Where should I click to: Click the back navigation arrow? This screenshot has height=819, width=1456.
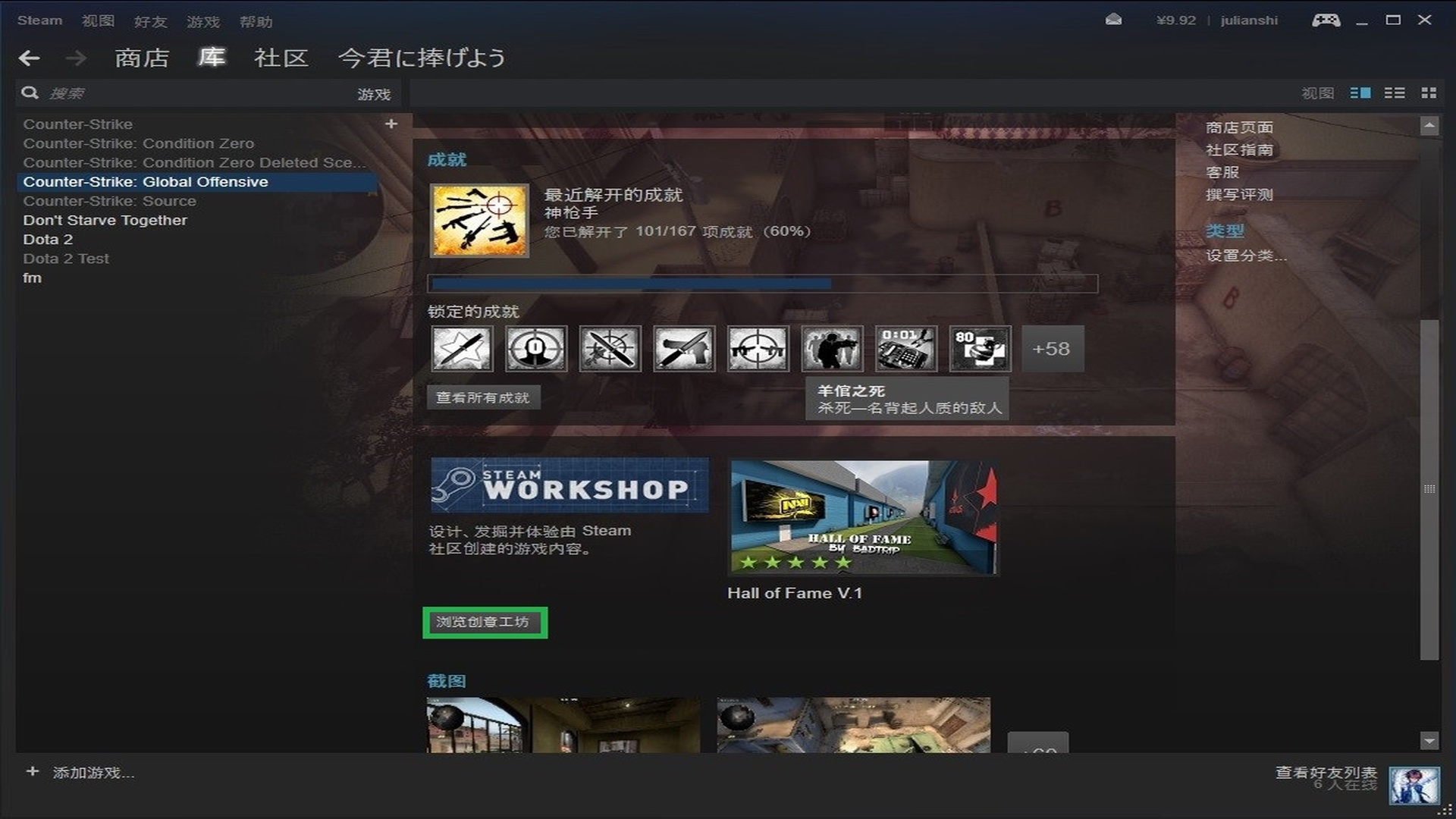tap(30, 58)
